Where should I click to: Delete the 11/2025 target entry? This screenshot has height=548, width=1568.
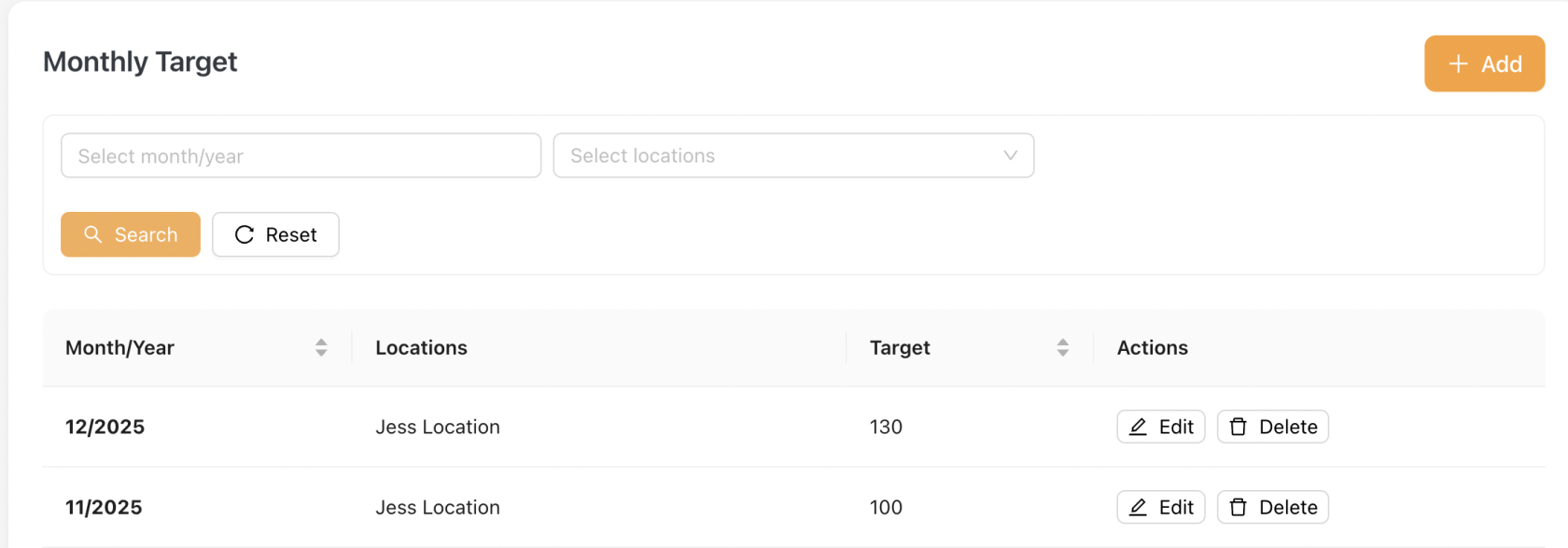click(x=1273, y=507)
